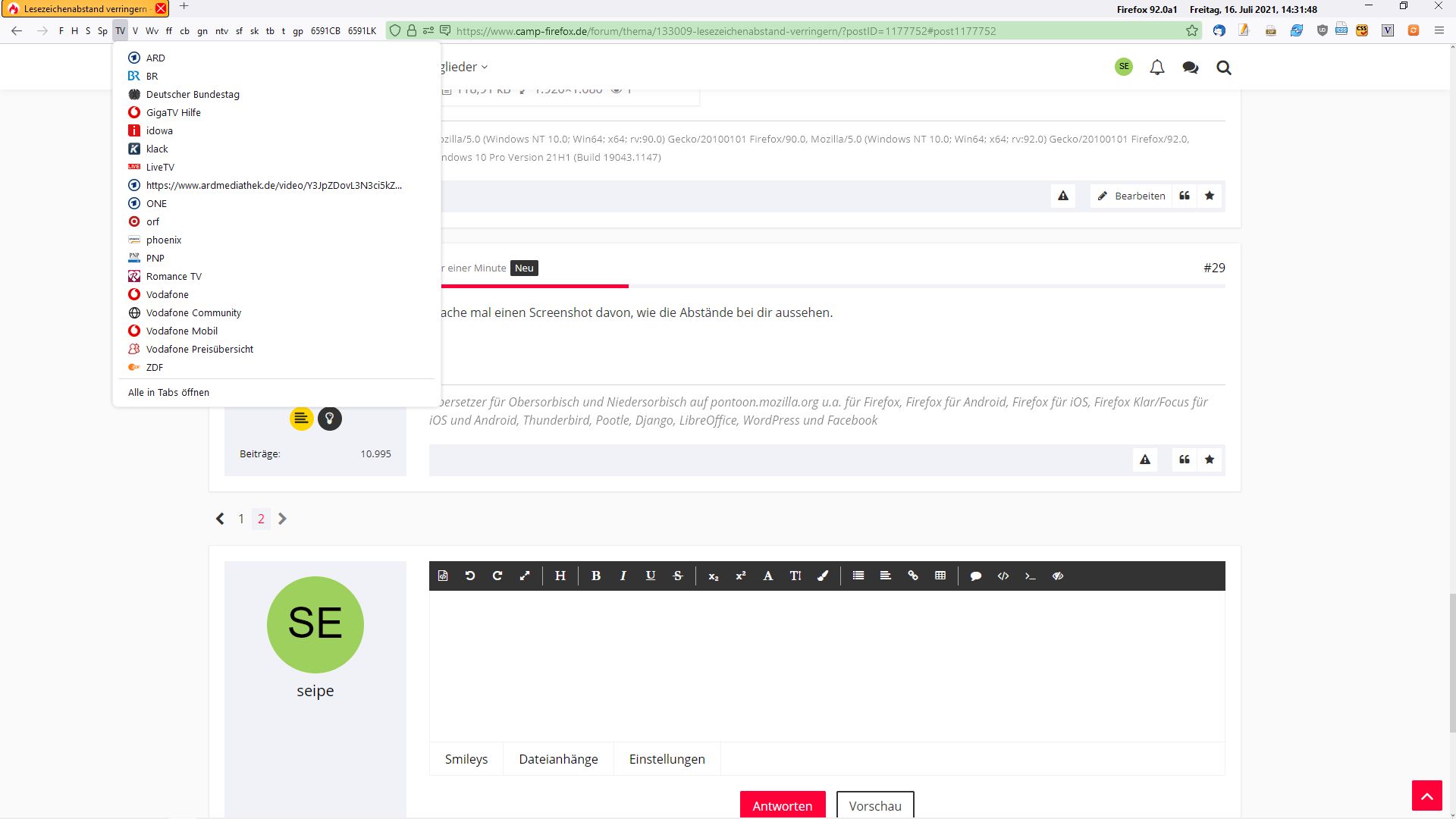Insert a link in the editor
This screenshot has width=1456, height=819.
point(913,576)
